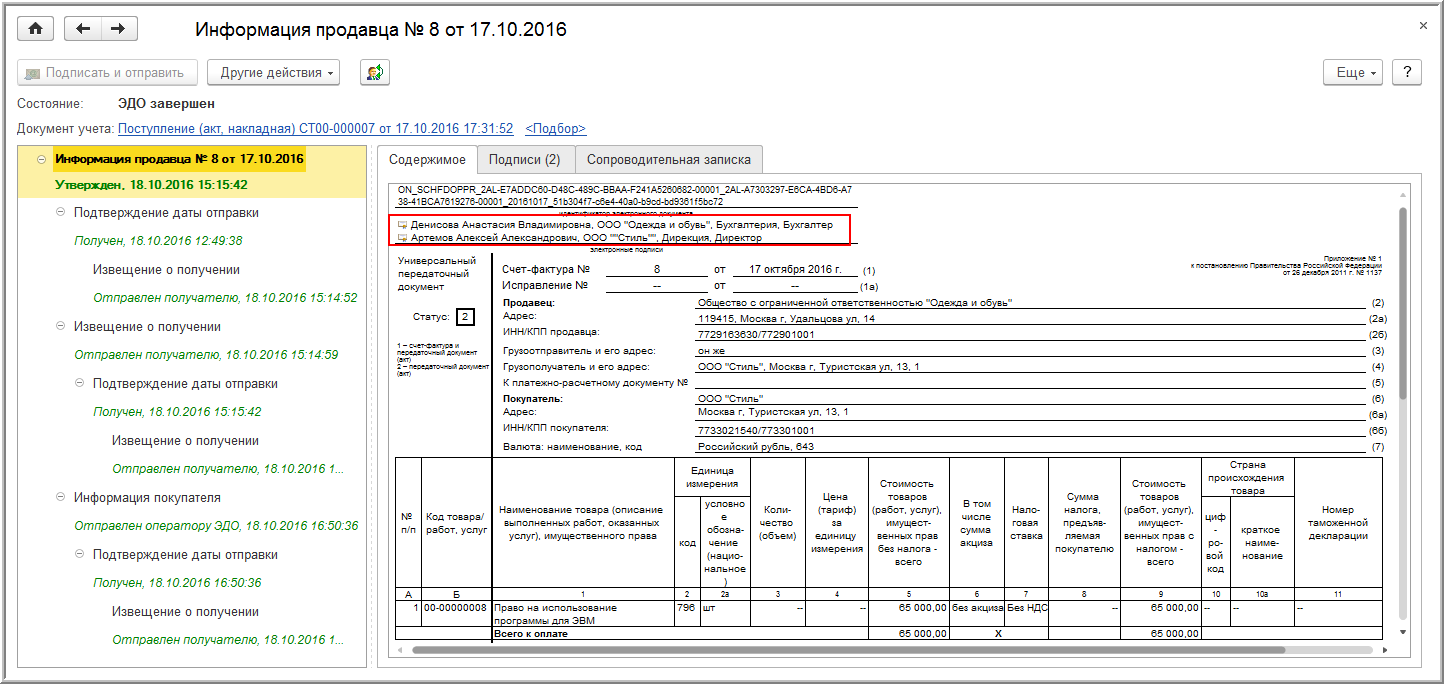Close the Информация продавца window
Viewport: 1444px width, 684px height.
(1423, 25)
